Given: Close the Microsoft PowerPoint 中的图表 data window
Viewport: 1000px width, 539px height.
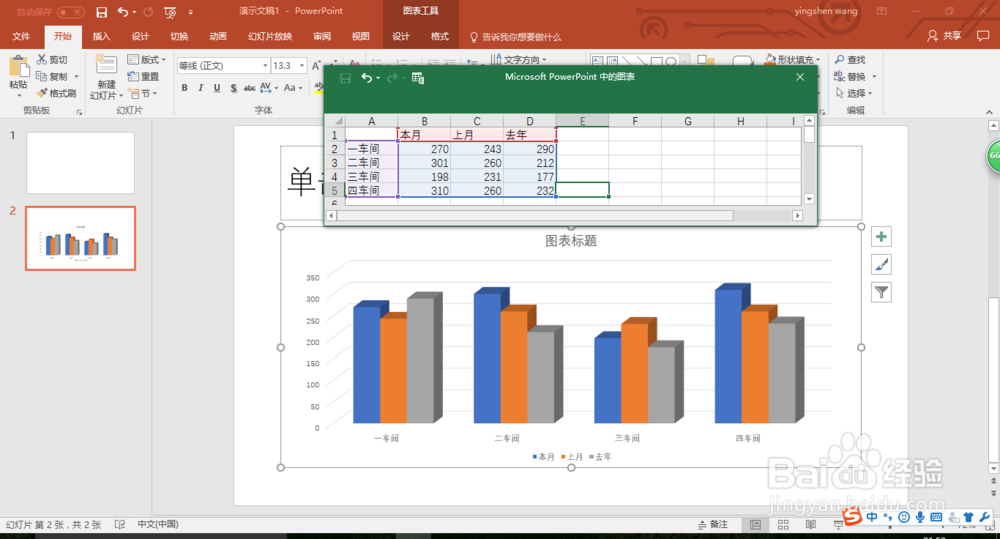Looking at the screenshot, I should click(x=800, y=77).
